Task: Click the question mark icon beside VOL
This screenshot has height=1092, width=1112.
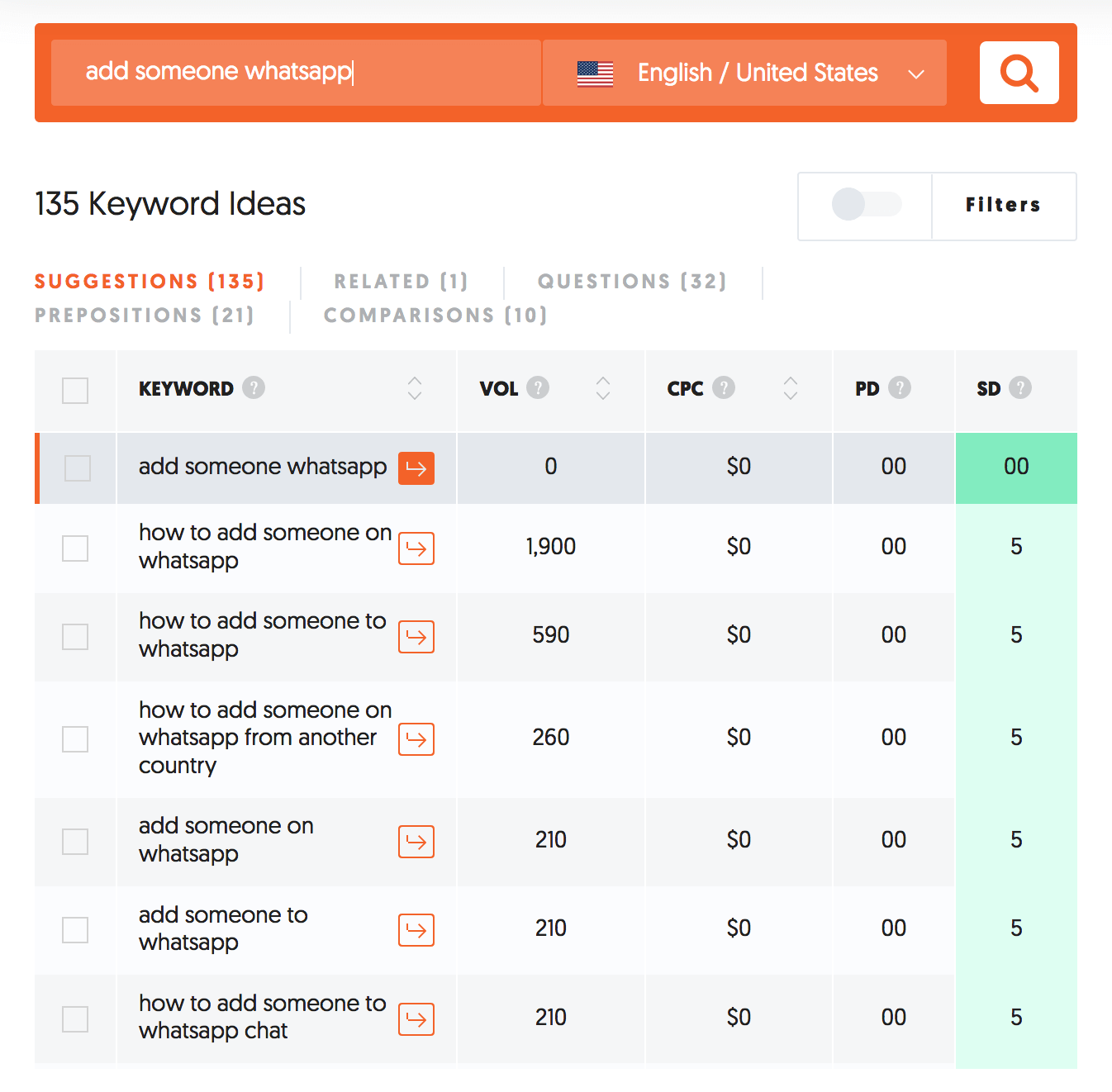Action: coord(538,387)
